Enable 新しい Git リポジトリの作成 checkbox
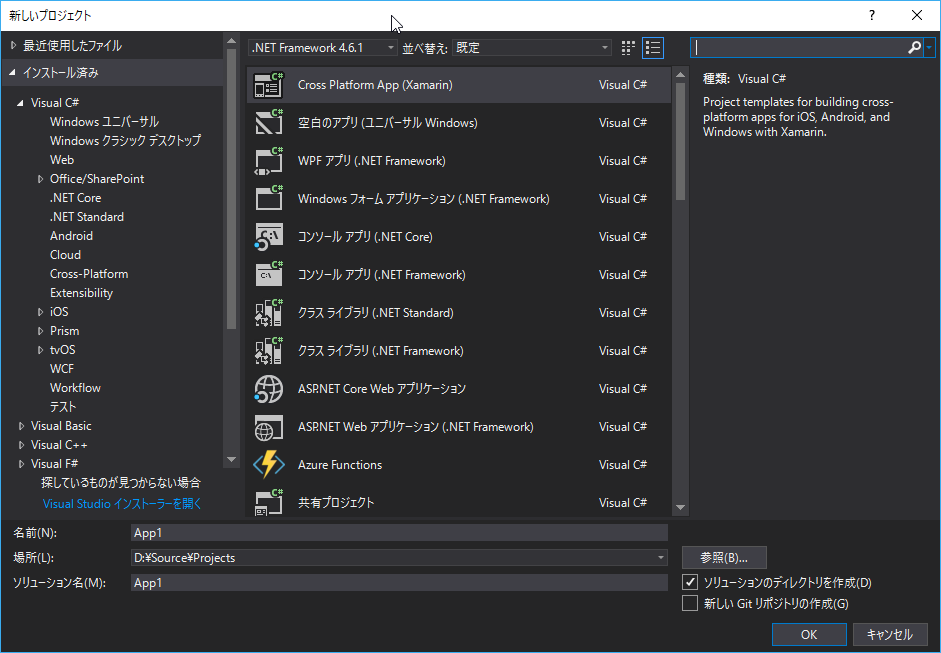Screen dimensions: 941x653 pyautogui.click(x=690, y=603)
